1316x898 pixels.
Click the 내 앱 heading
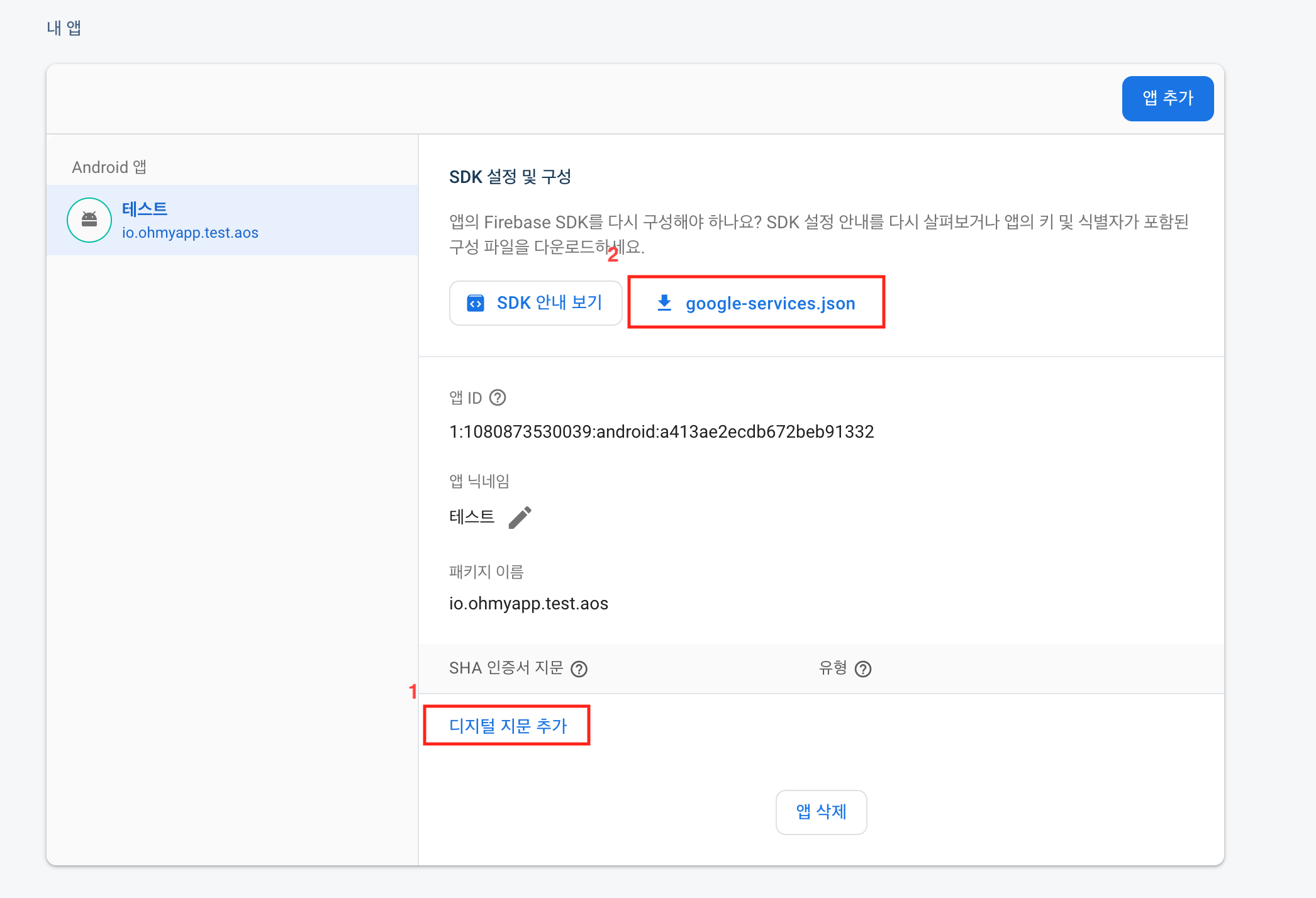coord(64,28)
